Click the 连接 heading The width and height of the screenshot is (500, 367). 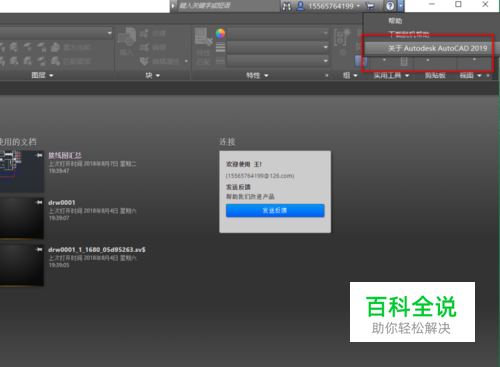pos(227,142)
